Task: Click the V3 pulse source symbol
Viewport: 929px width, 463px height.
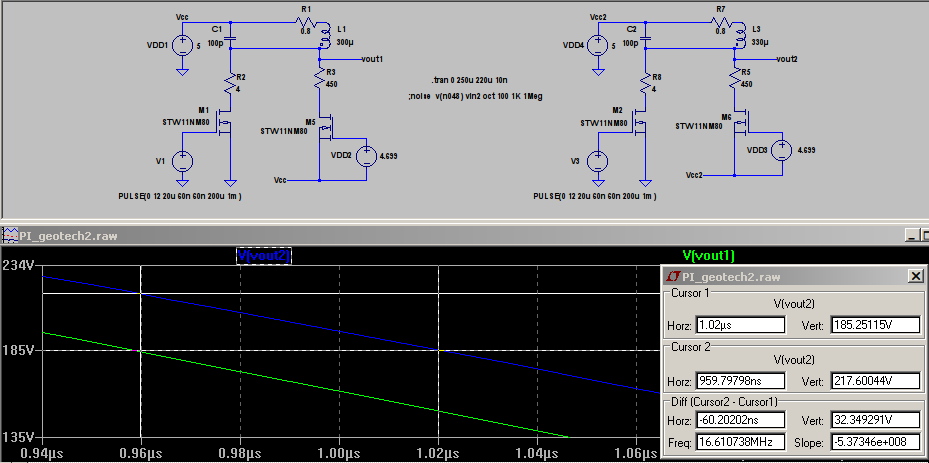Action: (x=598, y=161)
